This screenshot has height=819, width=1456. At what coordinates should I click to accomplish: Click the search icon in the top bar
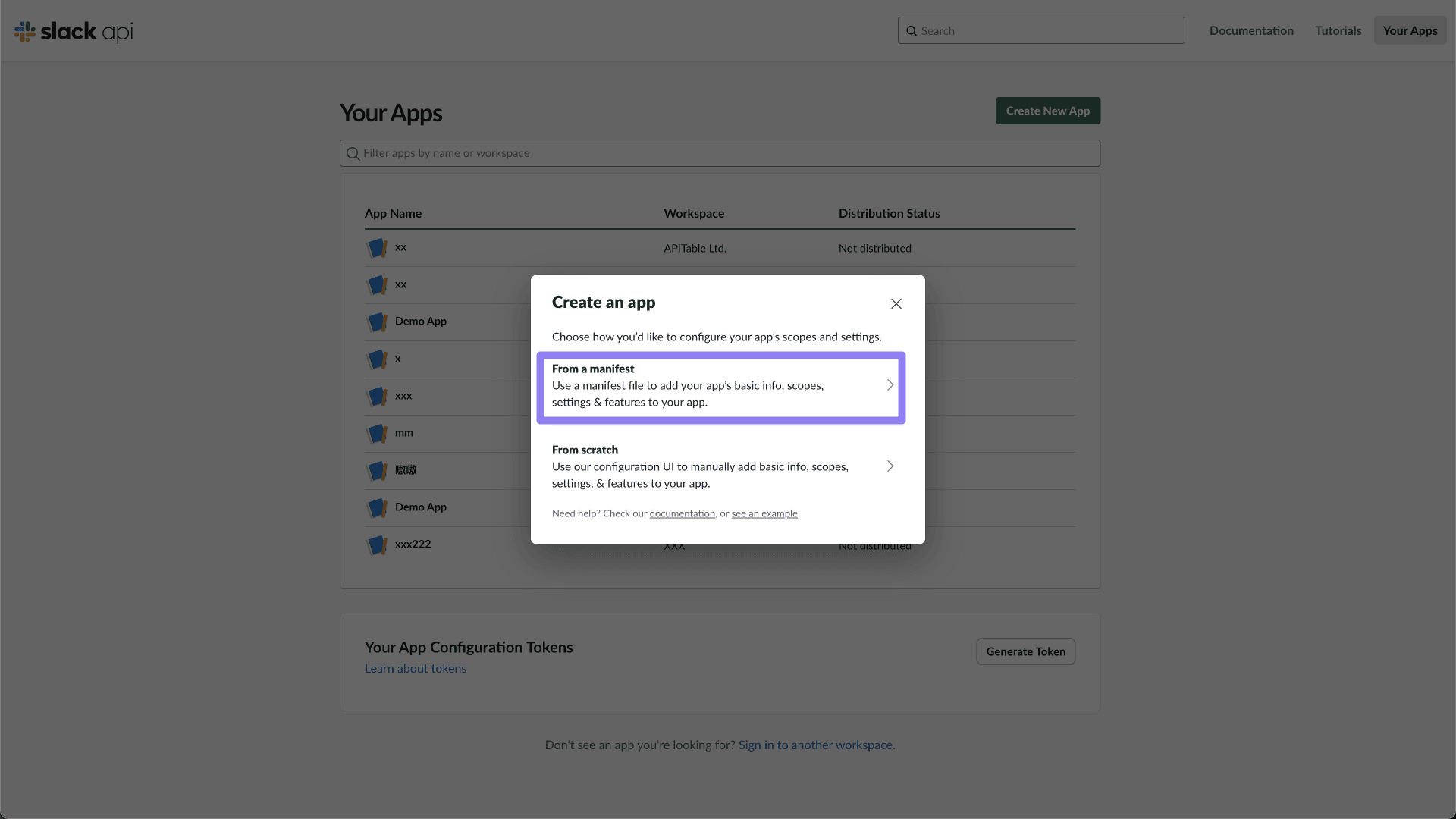click(x=912, y=31)
